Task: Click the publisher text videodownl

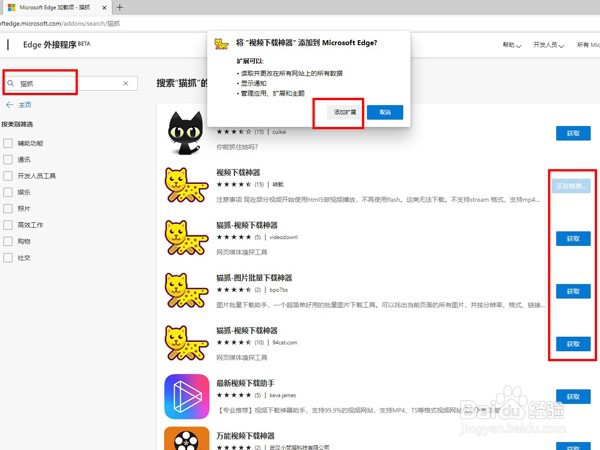Action: [x=283, y=237]
